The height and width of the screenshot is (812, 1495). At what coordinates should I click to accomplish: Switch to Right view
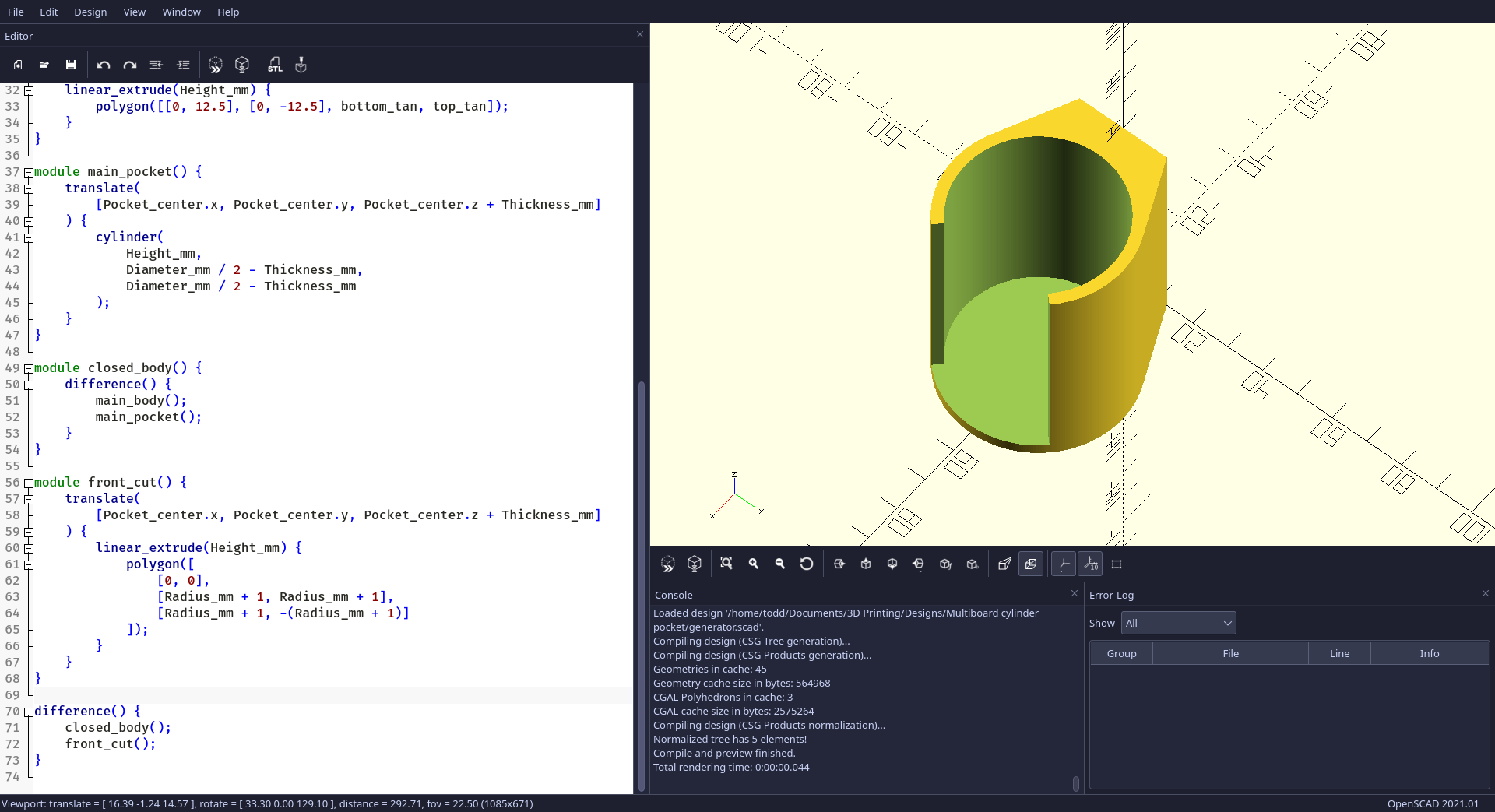point(839,564)
